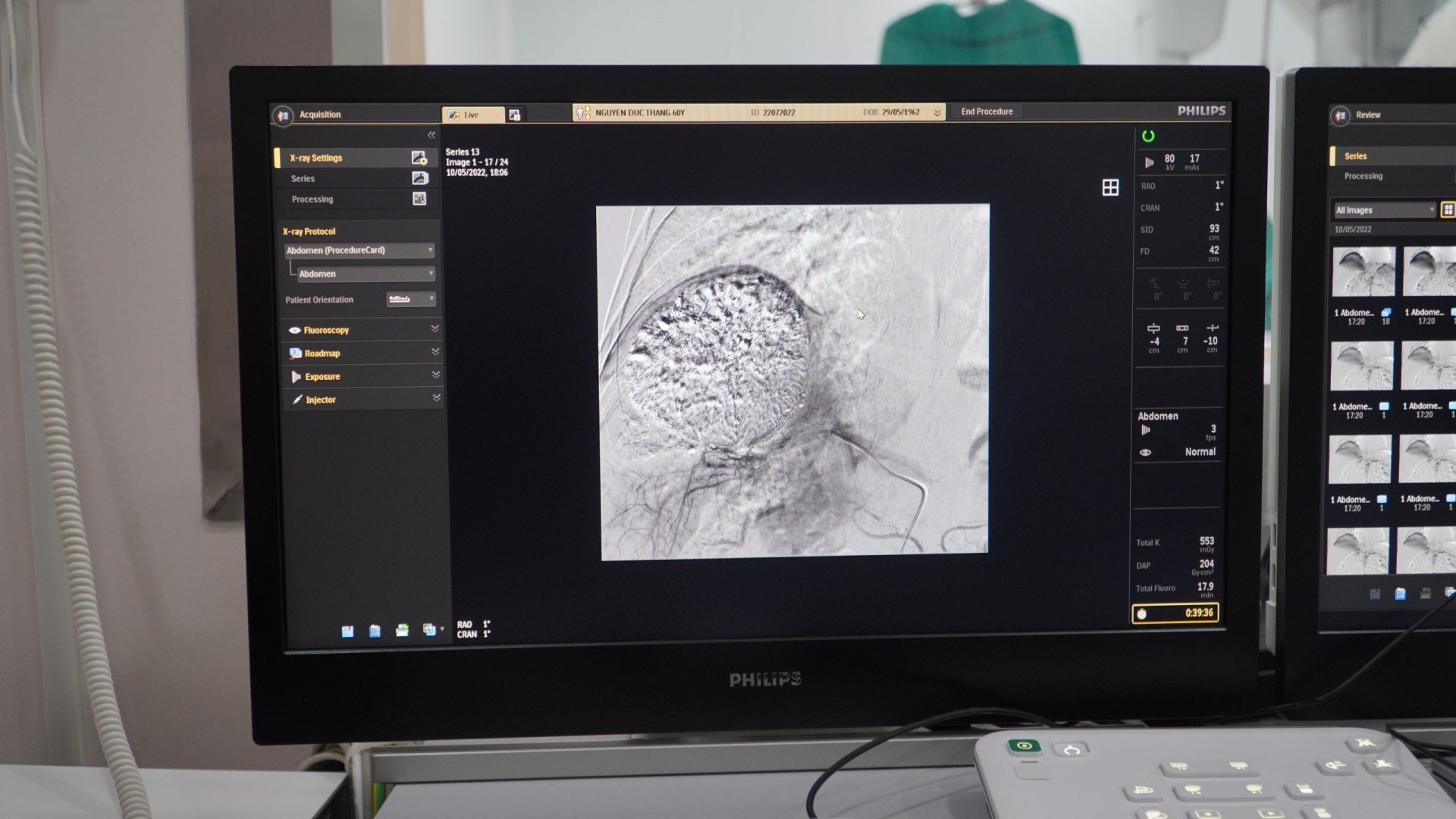Click the patient icon beside NGUYEN DUC THANG

(x=583, y=113)
